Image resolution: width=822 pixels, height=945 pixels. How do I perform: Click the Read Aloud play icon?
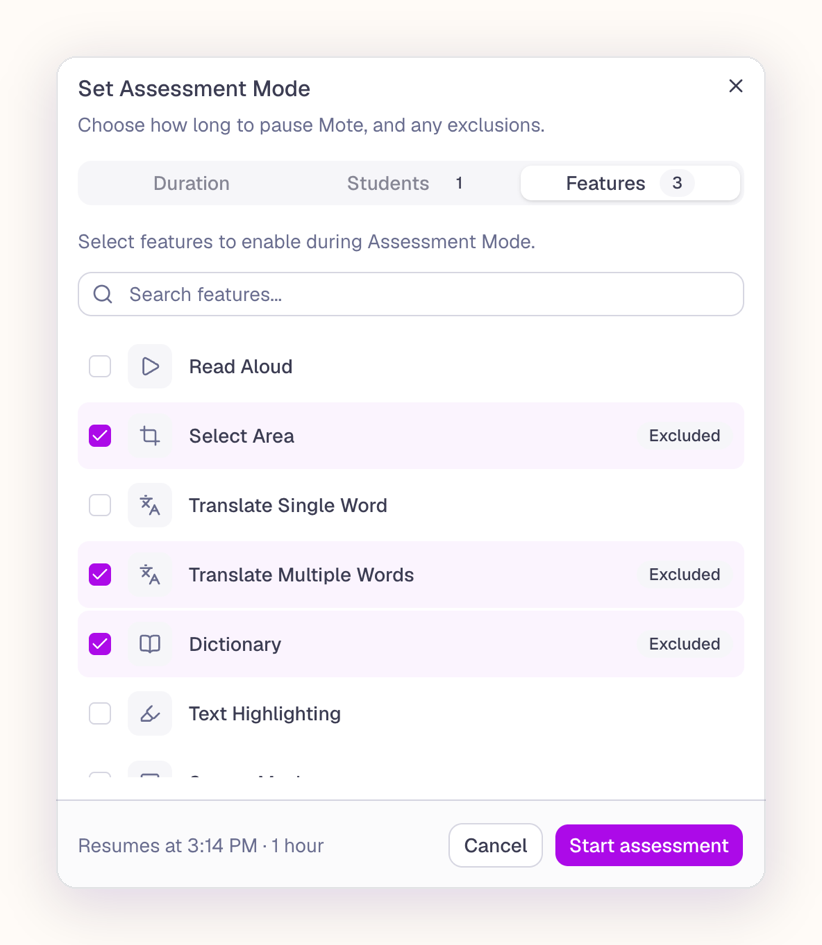149,366
